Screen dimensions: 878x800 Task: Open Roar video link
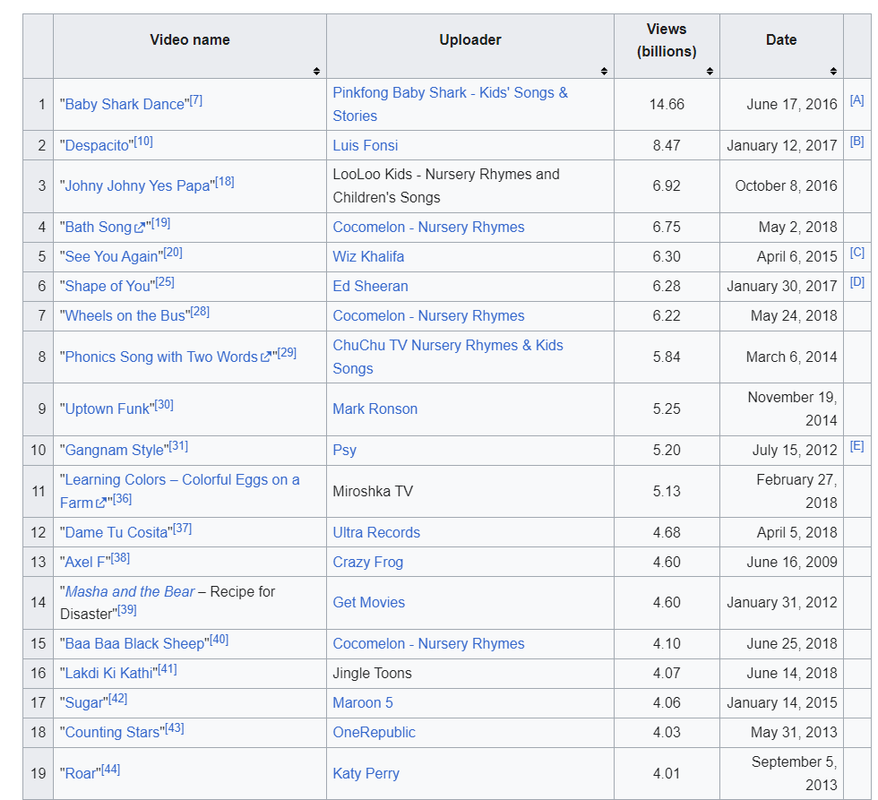click(x=81, y=774)
